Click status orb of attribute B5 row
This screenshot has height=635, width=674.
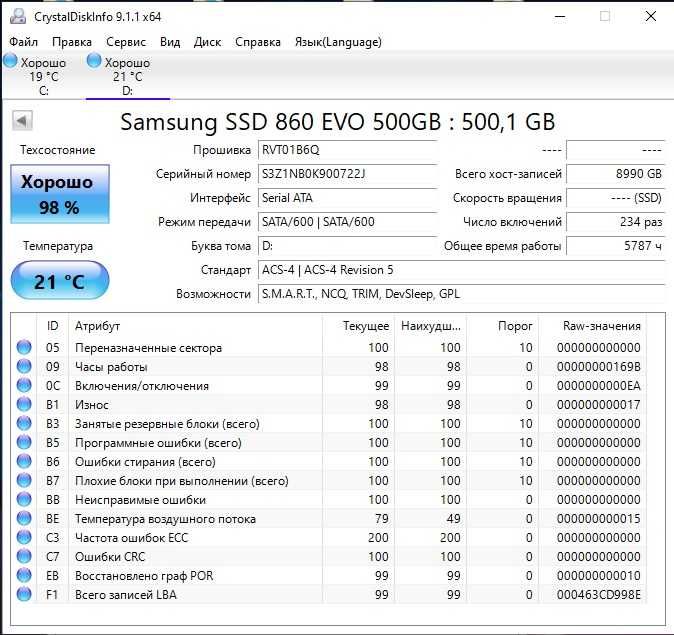click(24, 442)
